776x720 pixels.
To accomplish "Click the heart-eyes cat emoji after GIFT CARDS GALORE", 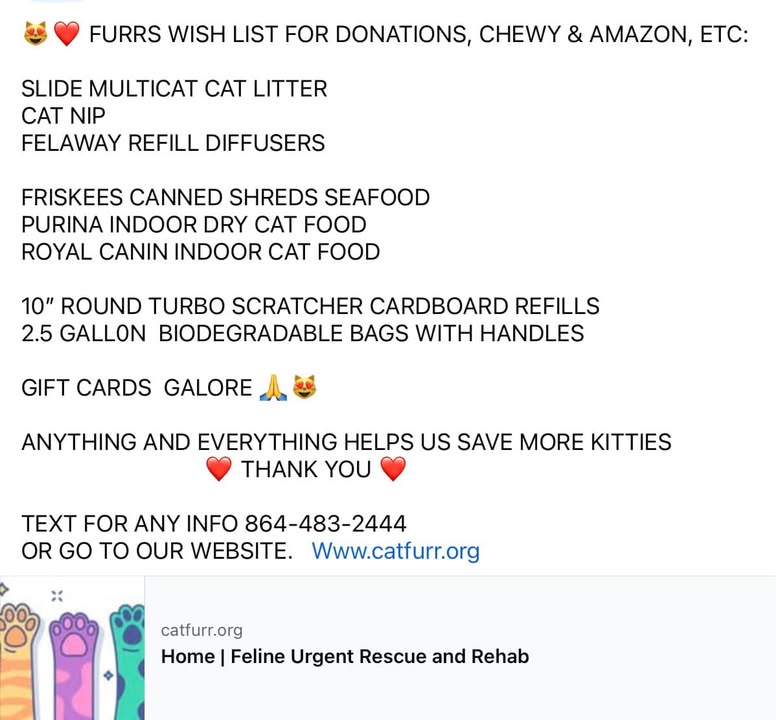I will click(304, 387).
